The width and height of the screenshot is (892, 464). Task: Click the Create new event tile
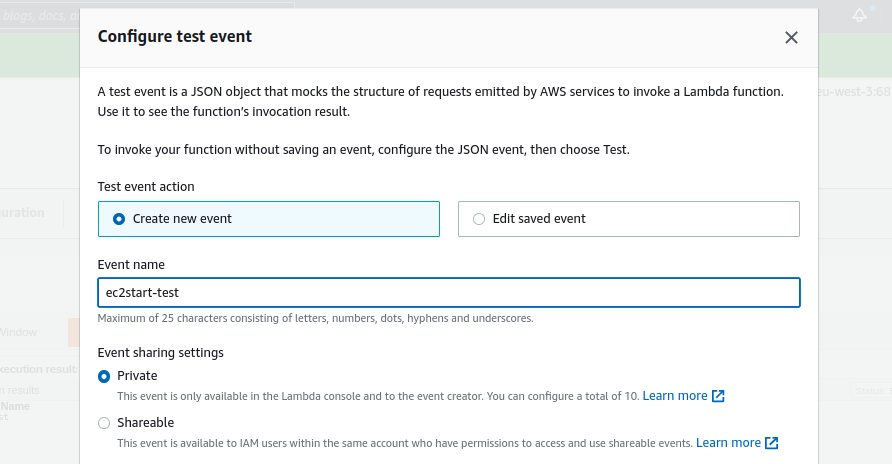click(x=269, y=219)
